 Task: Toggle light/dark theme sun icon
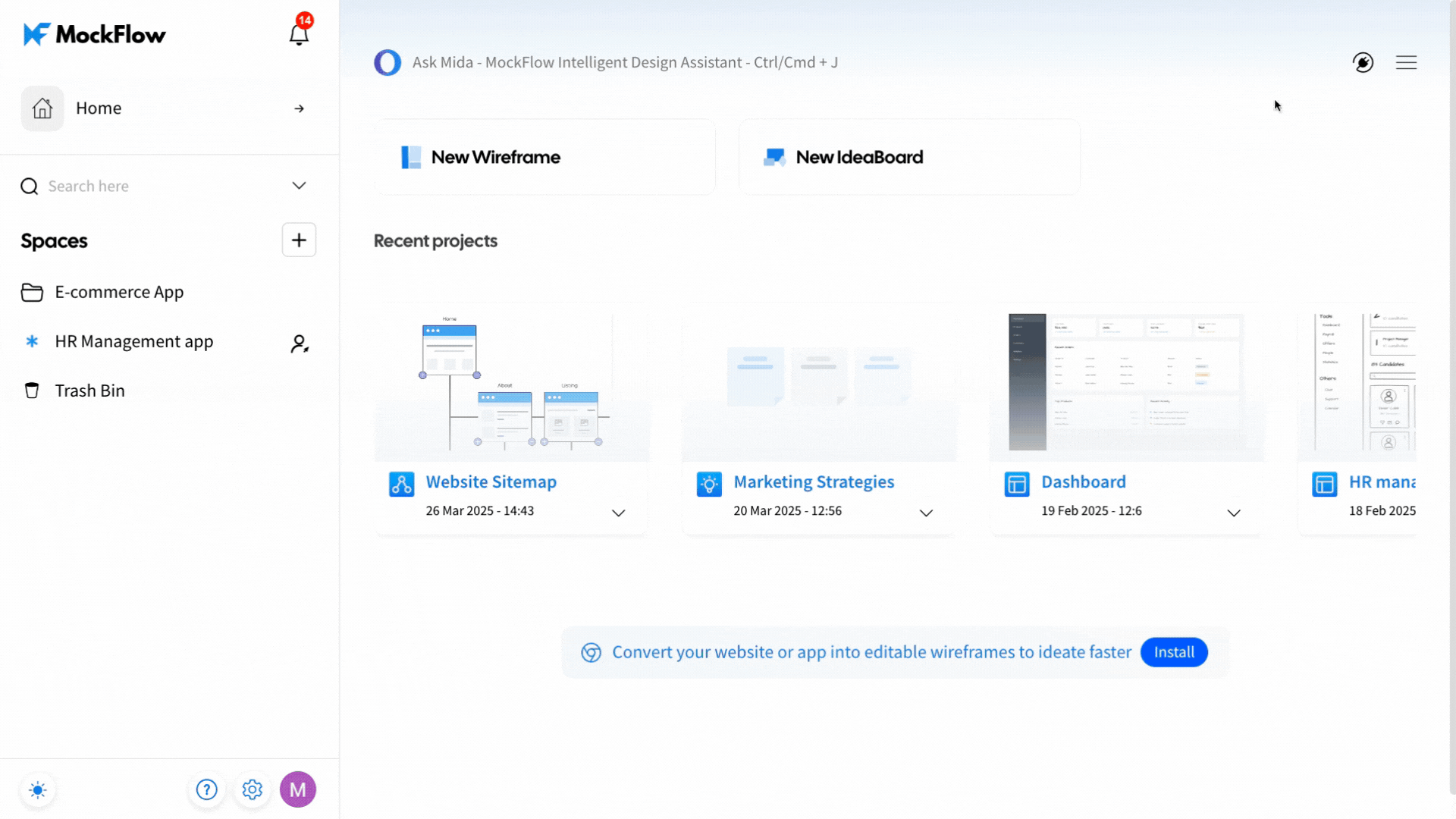point(38,790)
